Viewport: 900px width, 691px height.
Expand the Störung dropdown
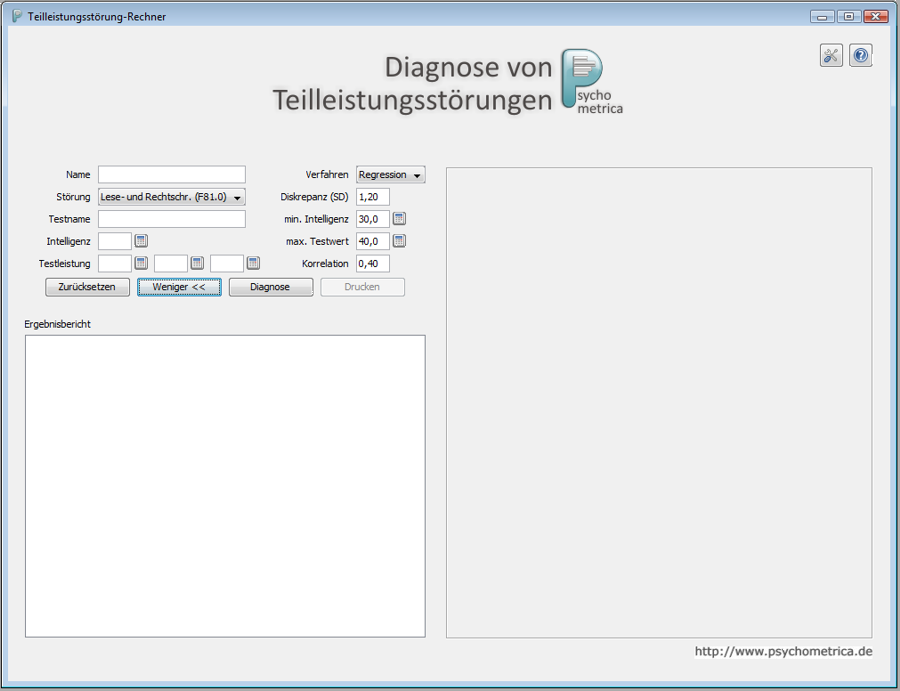point(171,197)
